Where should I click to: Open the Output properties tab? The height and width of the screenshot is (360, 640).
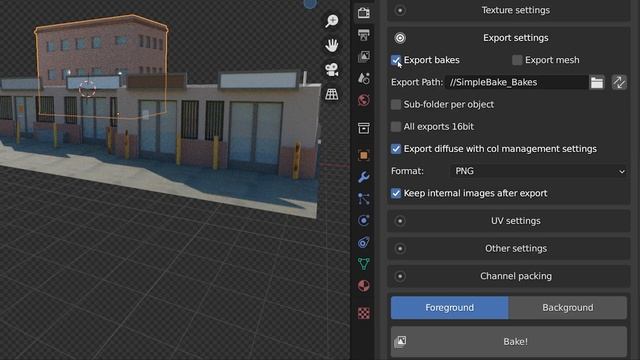point(364,35)
